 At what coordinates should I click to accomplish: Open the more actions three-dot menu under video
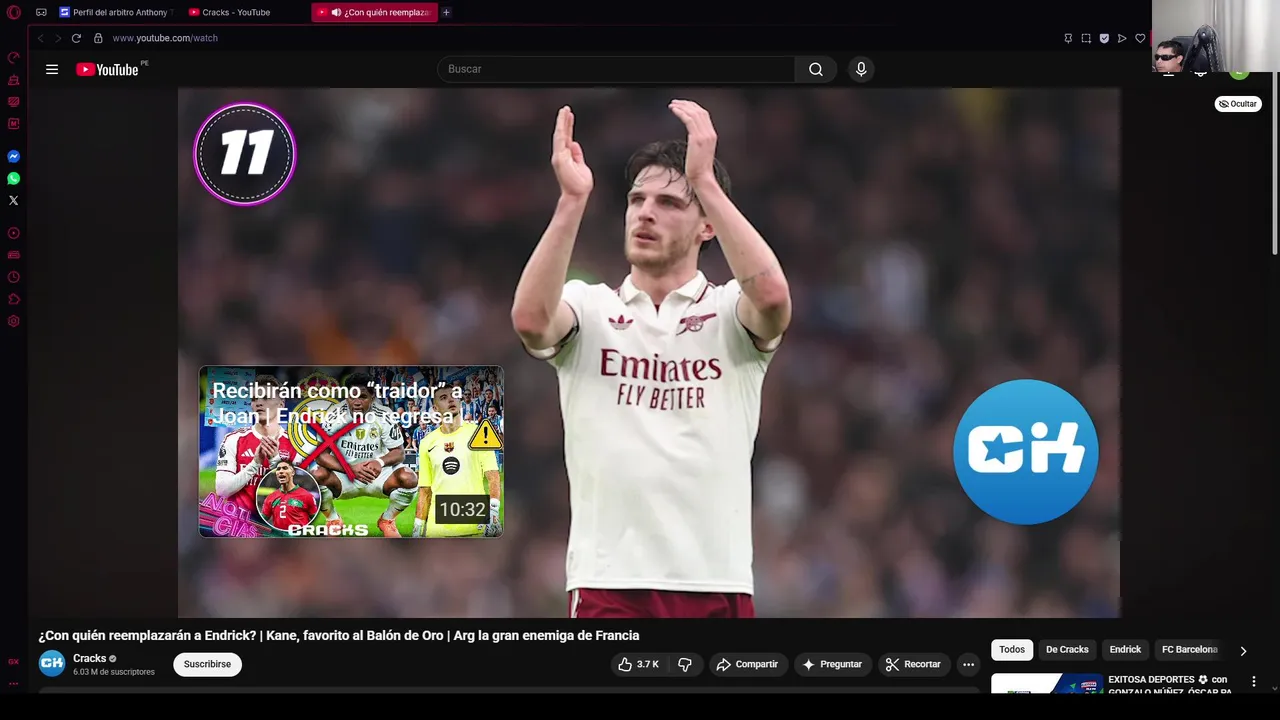pos(968,664)
